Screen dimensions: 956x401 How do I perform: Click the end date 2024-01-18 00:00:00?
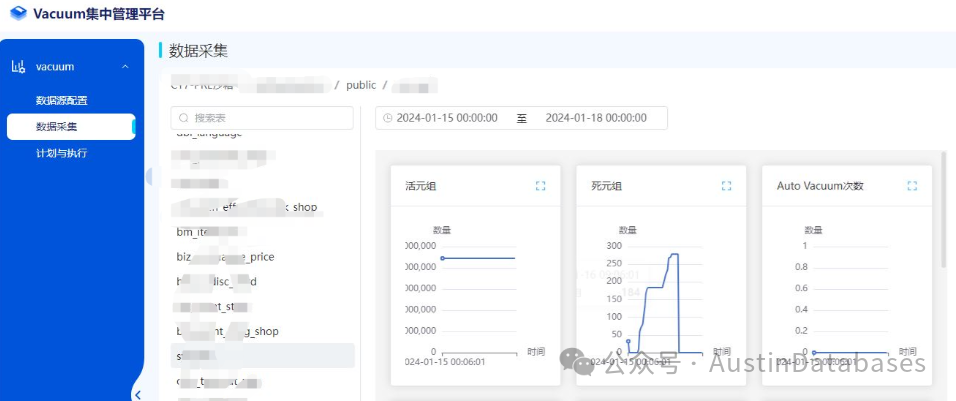tap(596, 118)
